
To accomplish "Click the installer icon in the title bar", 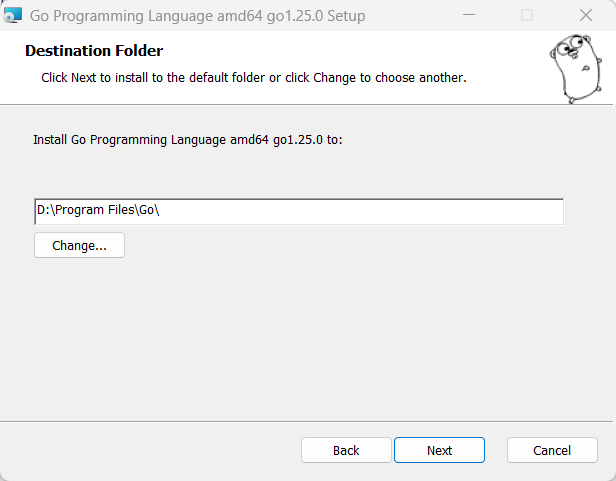I will [13, 16].
